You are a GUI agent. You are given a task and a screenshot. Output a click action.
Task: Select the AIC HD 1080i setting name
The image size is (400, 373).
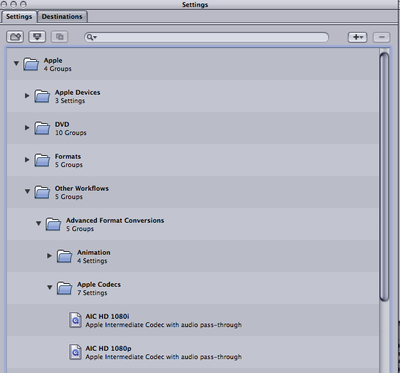107,316
